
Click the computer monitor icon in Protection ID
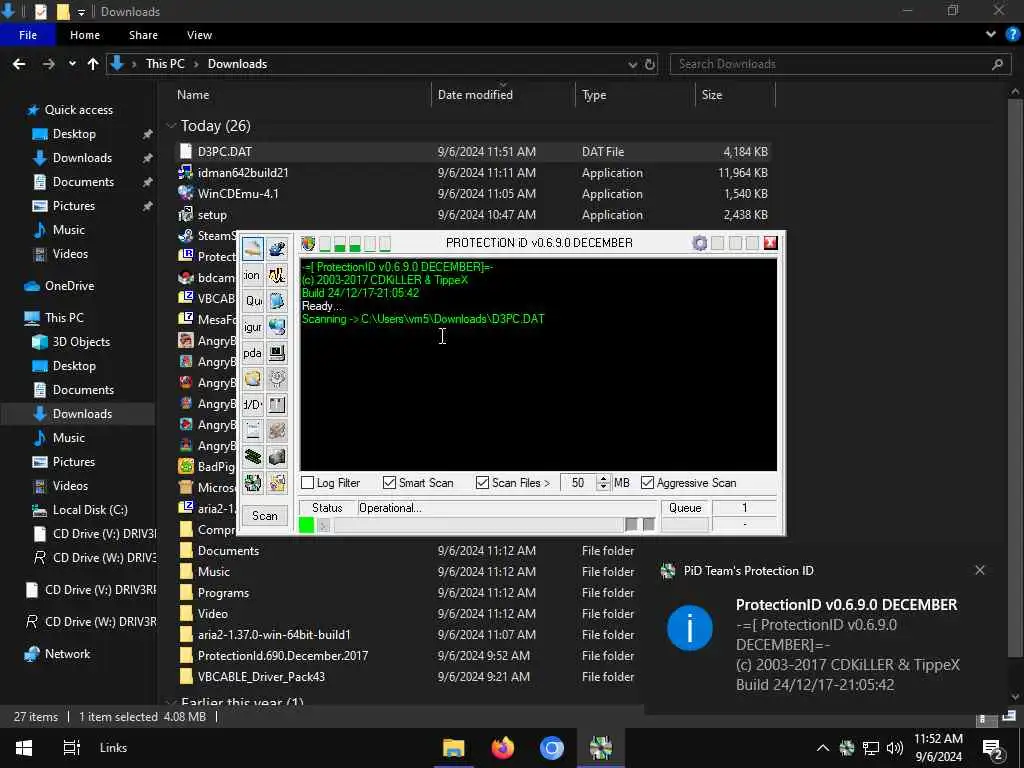277,353
